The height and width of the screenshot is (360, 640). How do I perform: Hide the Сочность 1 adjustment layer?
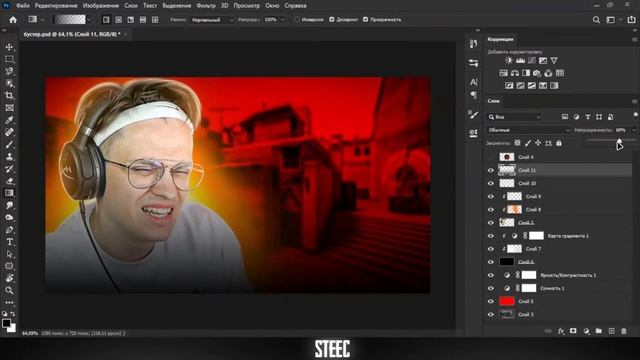(491, 288)
